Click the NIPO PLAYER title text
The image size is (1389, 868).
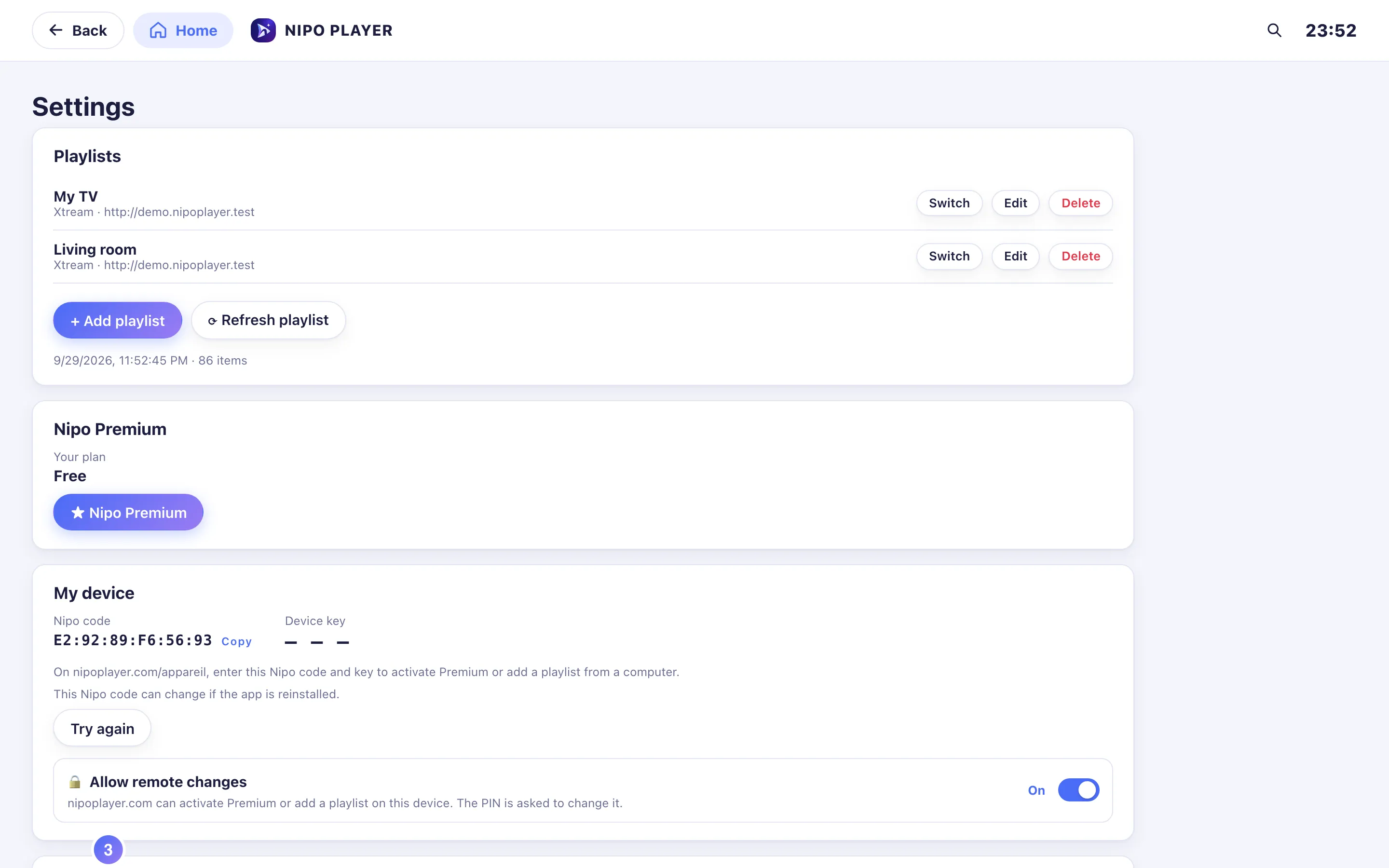pyautogui.click(x=339, y=30)
